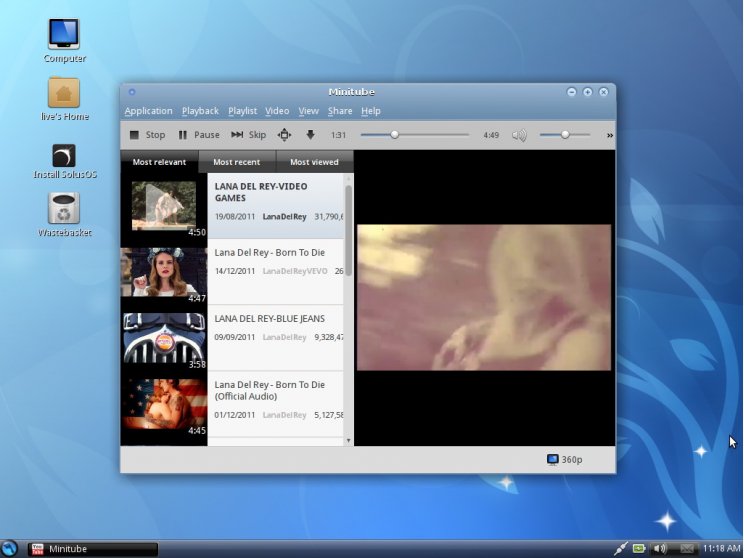Click the date 19/08/2011
The image size is (744, 558).
click(x=235, y=217)
